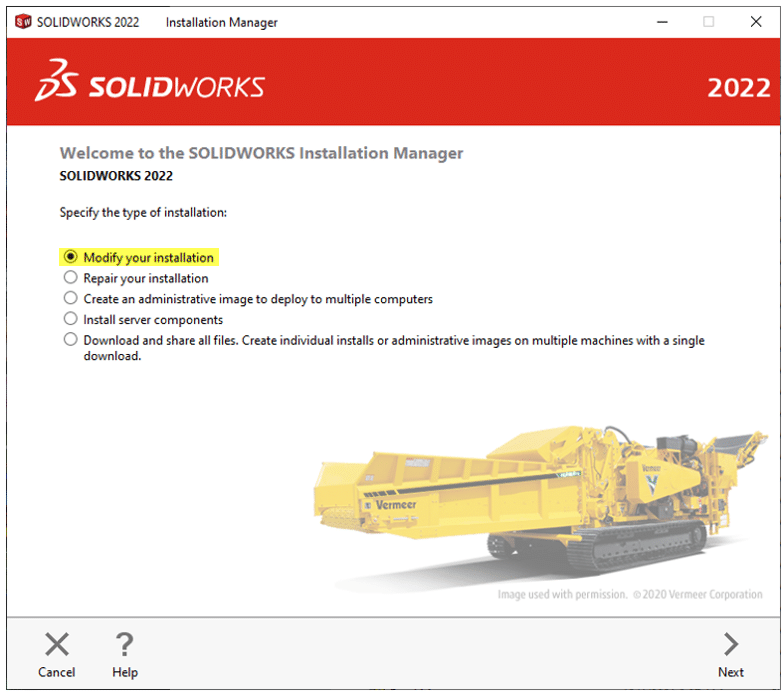Image resolution: width=783 pixels, height=694 pixels.
Task: Select Create an administrative image radio button
Action: (x=70, y=298)
